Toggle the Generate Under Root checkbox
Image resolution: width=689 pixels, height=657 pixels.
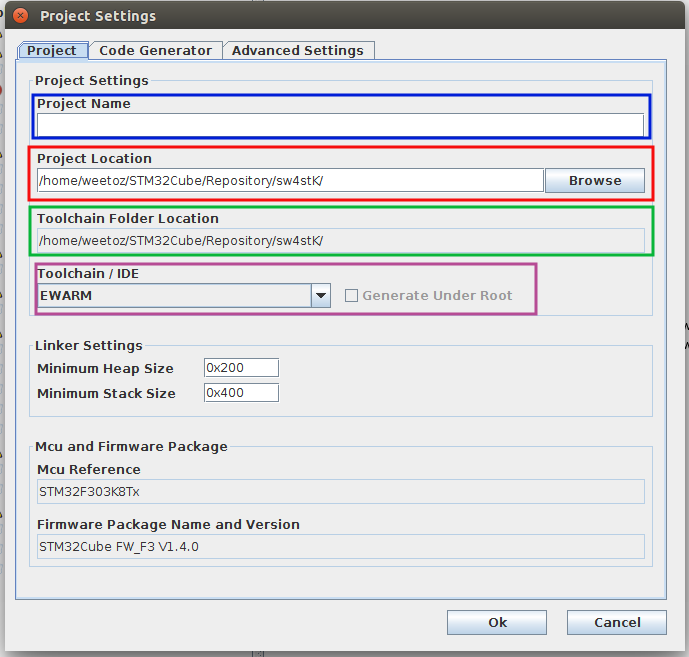(351, 296)
